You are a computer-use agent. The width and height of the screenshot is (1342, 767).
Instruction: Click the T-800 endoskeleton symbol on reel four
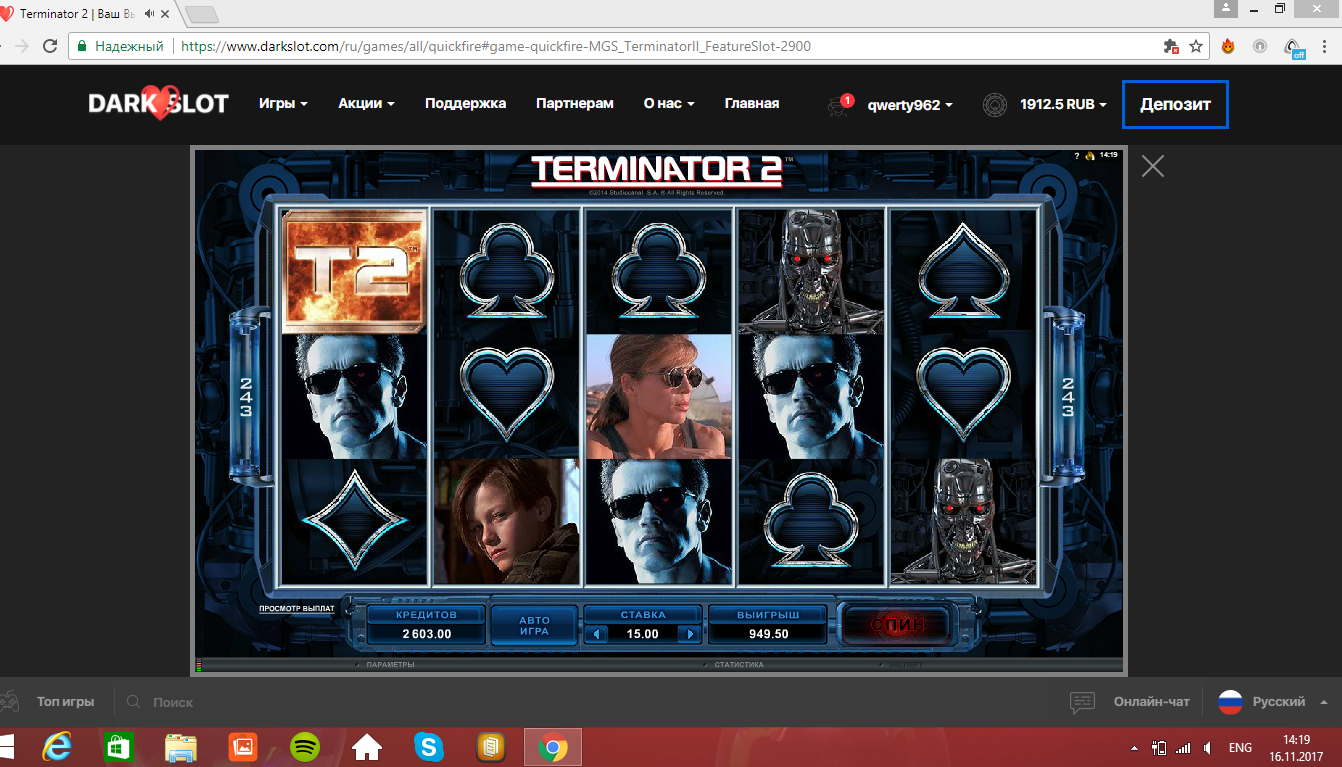(x=811, y=270)
